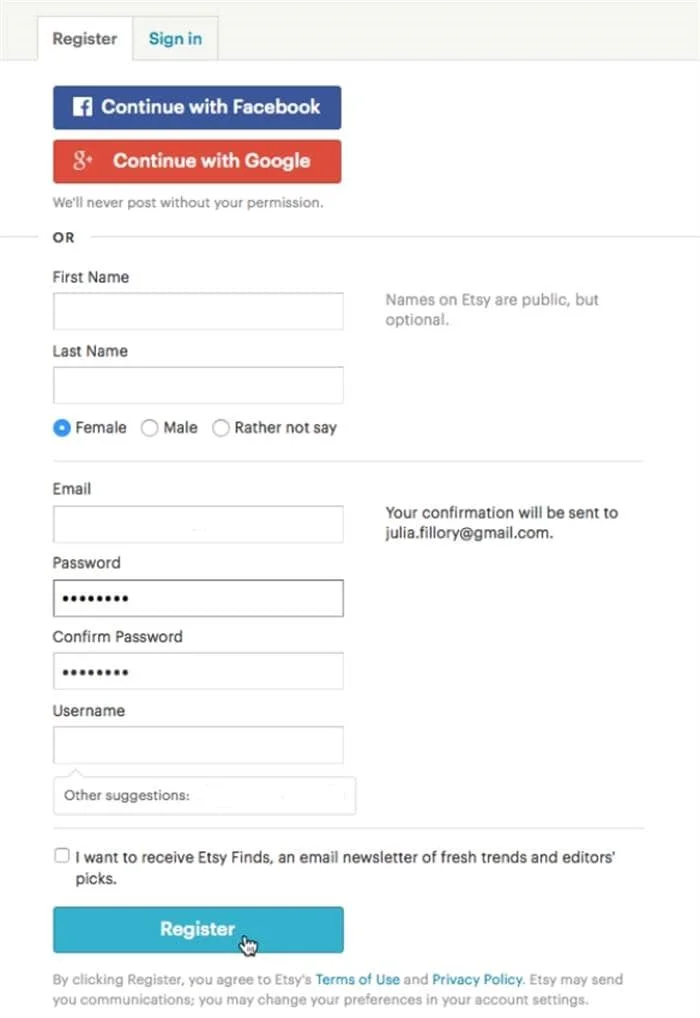Click the Password field
The height and width of the screenshot is (1018, 700).
pos(198,598)
